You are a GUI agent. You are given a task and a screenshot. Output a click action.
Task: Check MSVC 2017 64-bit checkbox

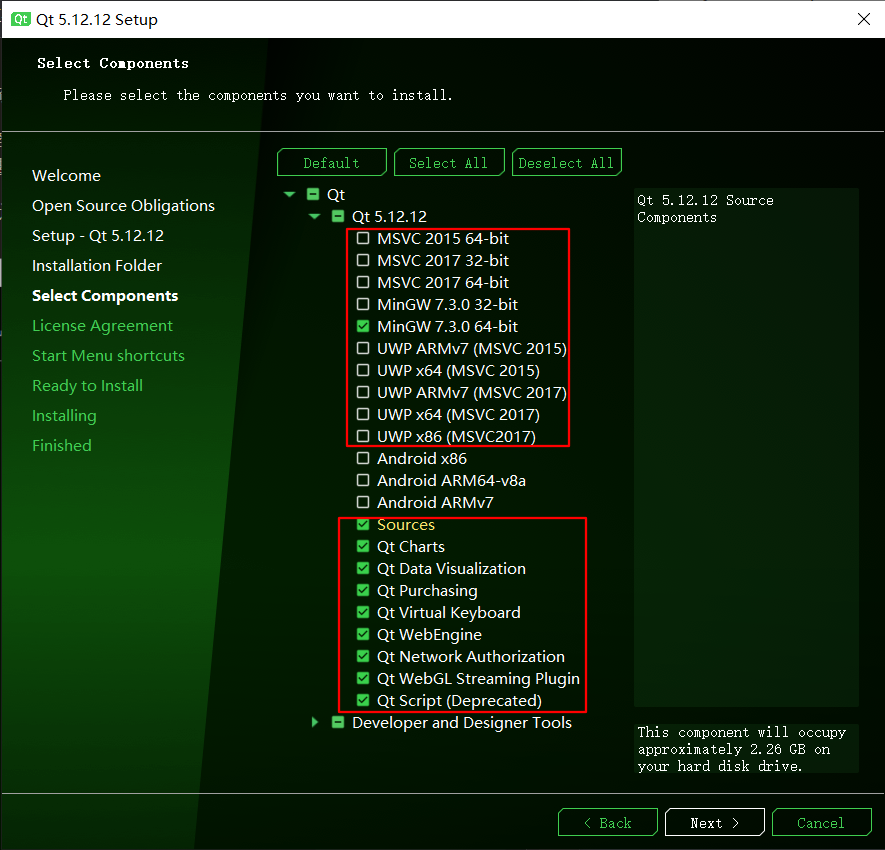[x=363, y=282]
